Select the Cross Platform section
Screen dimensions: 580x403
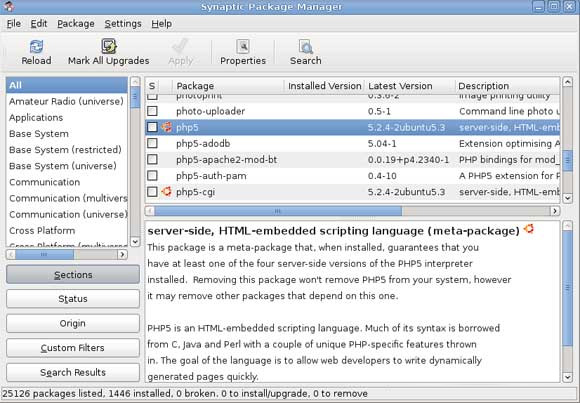67,231
